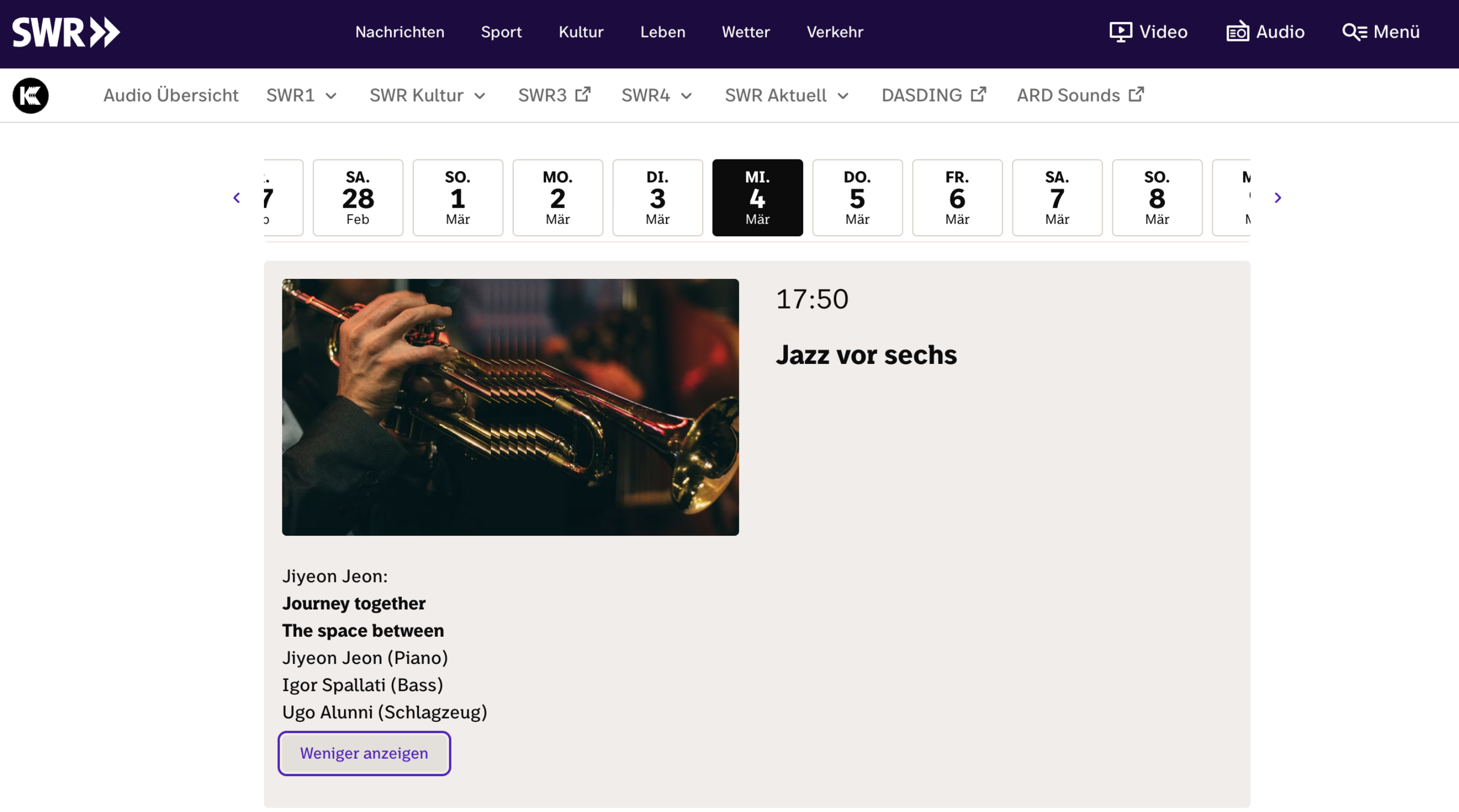Select the Do. 5 Mär date tab
Screen dimensions: 1459x812
(x=857, y=198)
